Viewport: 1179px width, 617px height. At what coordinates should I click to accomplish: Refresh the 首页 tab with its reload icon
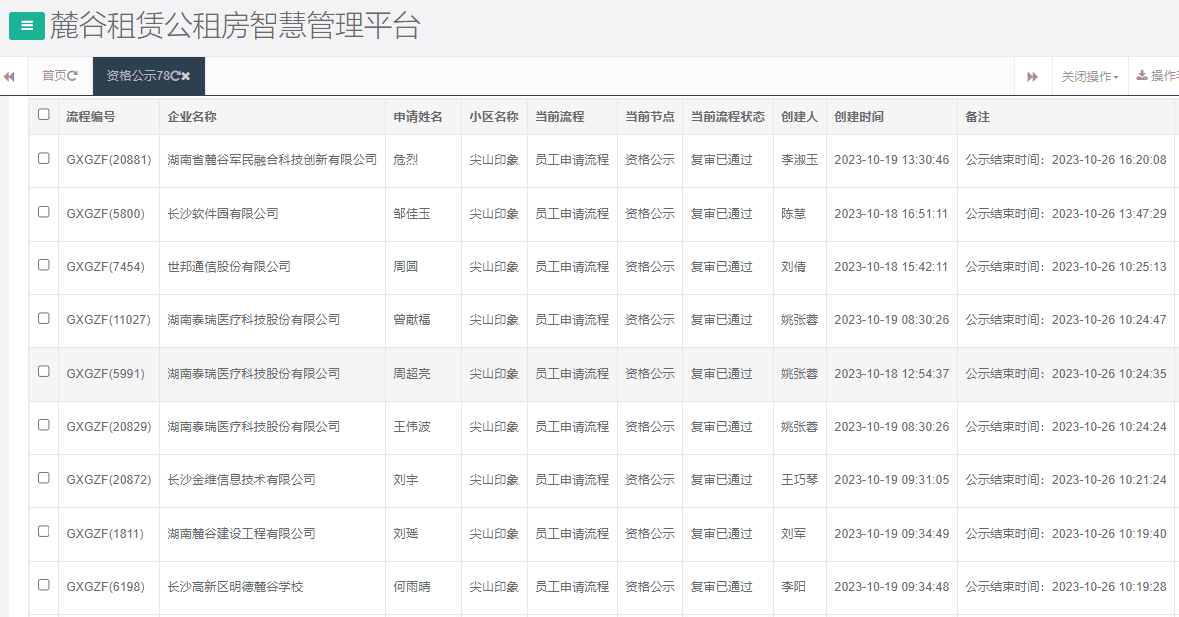point(75,75)
